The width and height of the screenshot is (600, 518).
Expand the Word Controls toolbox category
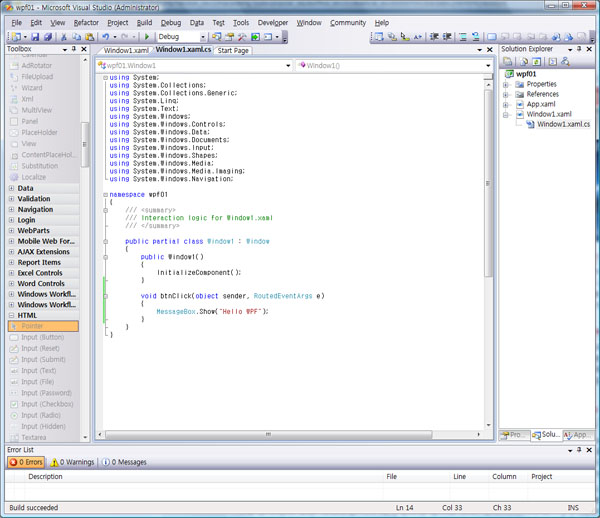pyautogui.click(x=11, y=283)
